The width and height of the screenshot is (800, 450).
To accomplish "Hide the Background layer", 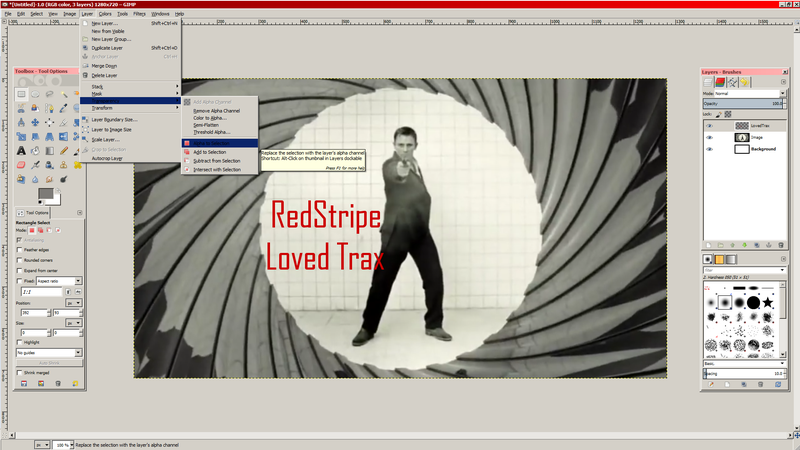I will 709,149.
